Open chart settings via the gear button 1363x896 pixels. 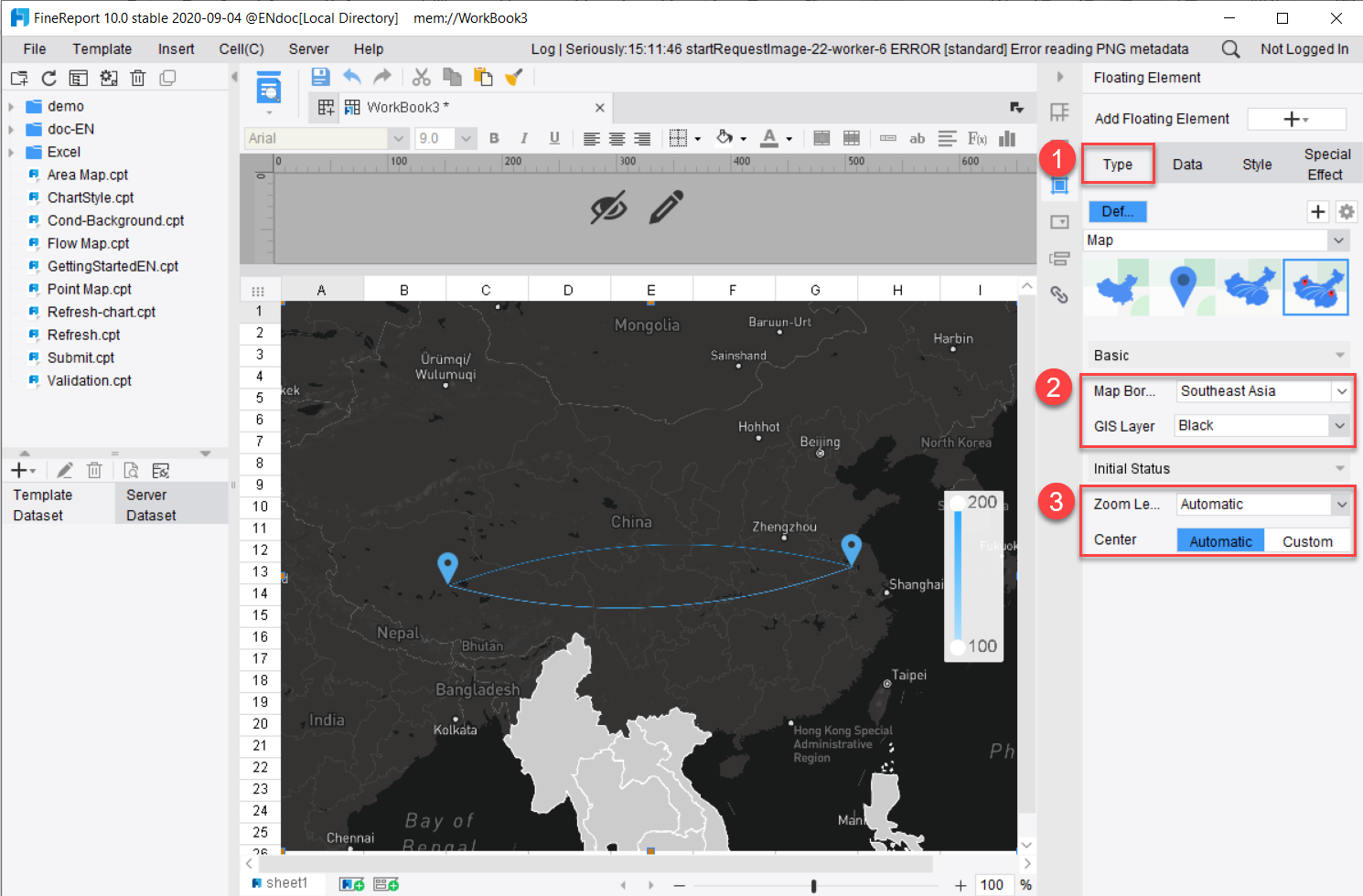point(1347,211)
